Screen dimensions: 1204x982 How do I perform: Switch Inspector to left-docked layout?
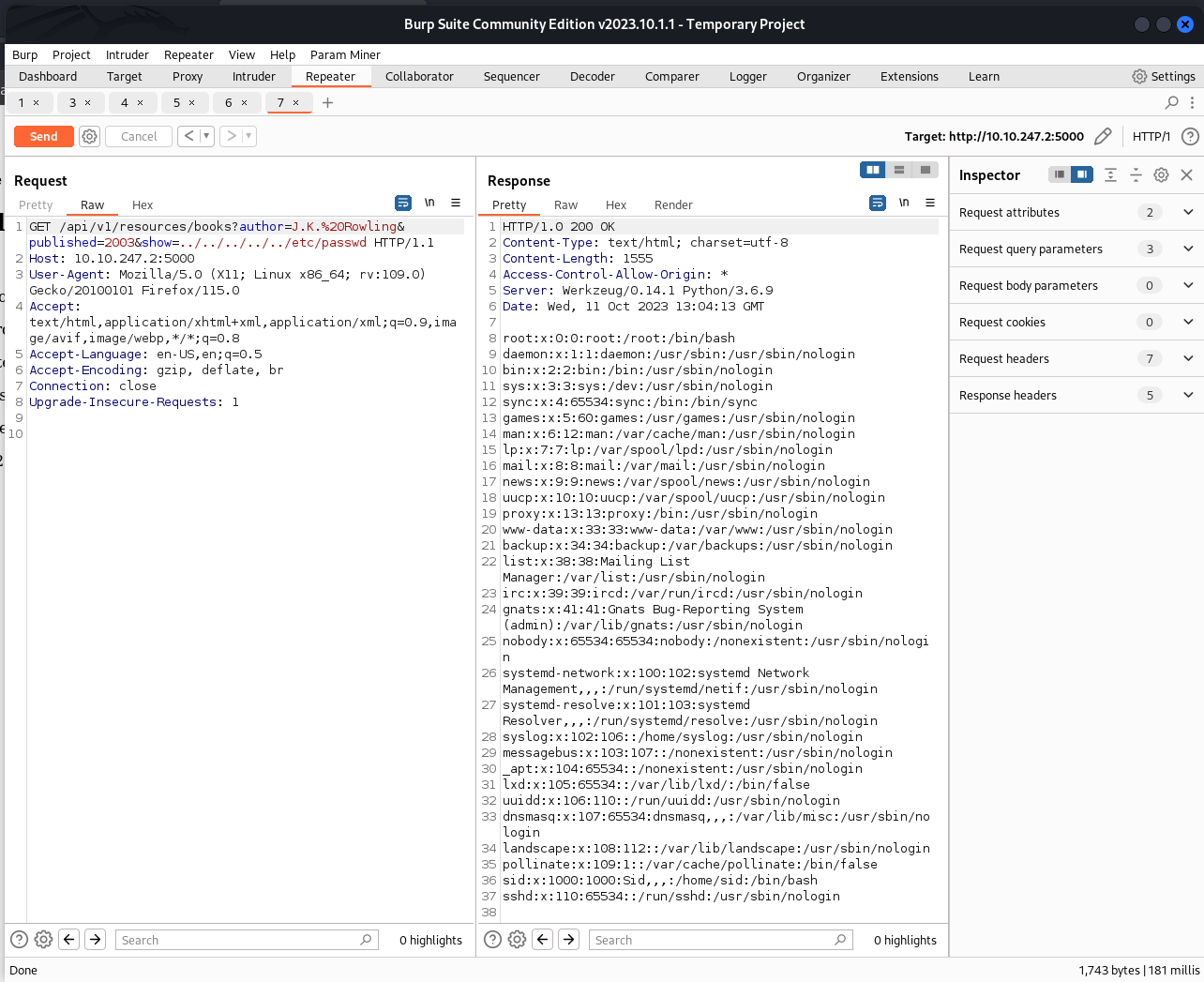click(1060, 174)
